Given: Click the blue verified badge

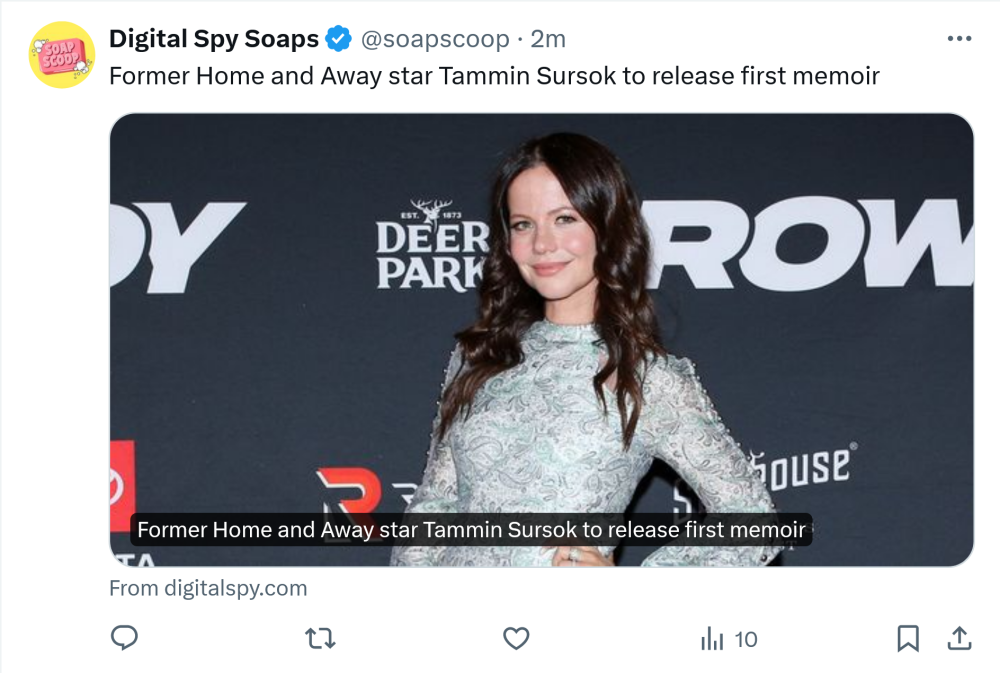Looking at the screenshot, I should click(339, 39).
